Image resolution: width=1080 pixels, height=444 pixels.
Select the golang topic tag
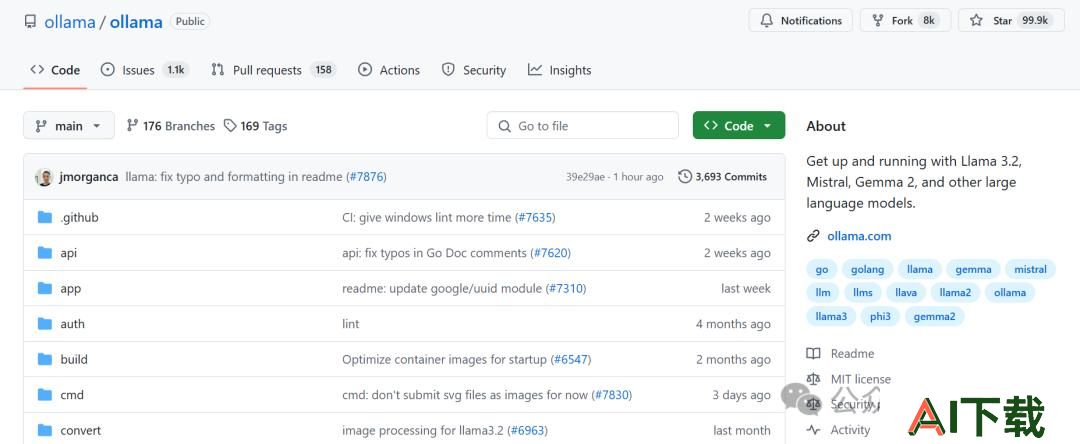pos(867,269)
